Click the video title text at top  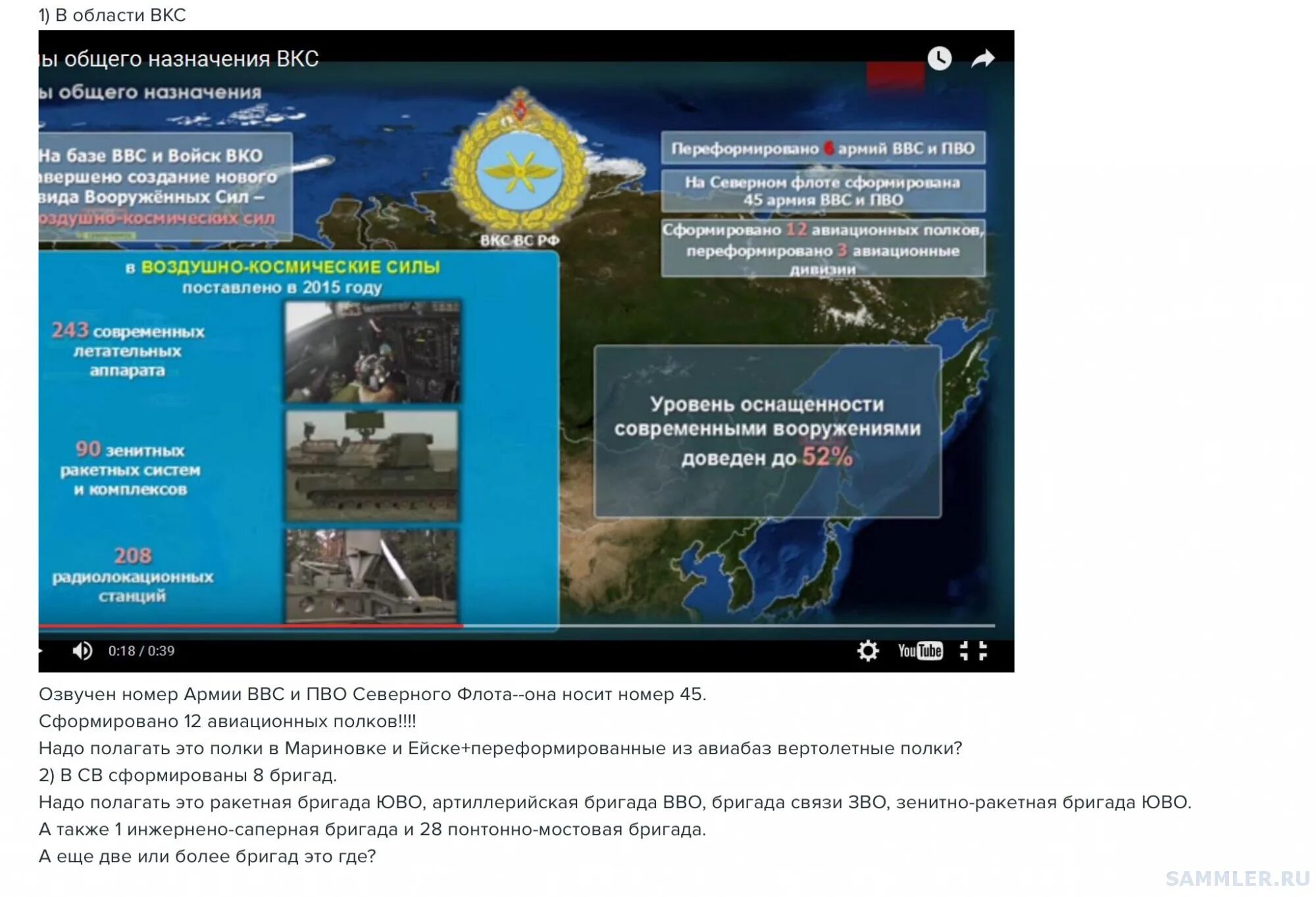[x=179, y=59]
